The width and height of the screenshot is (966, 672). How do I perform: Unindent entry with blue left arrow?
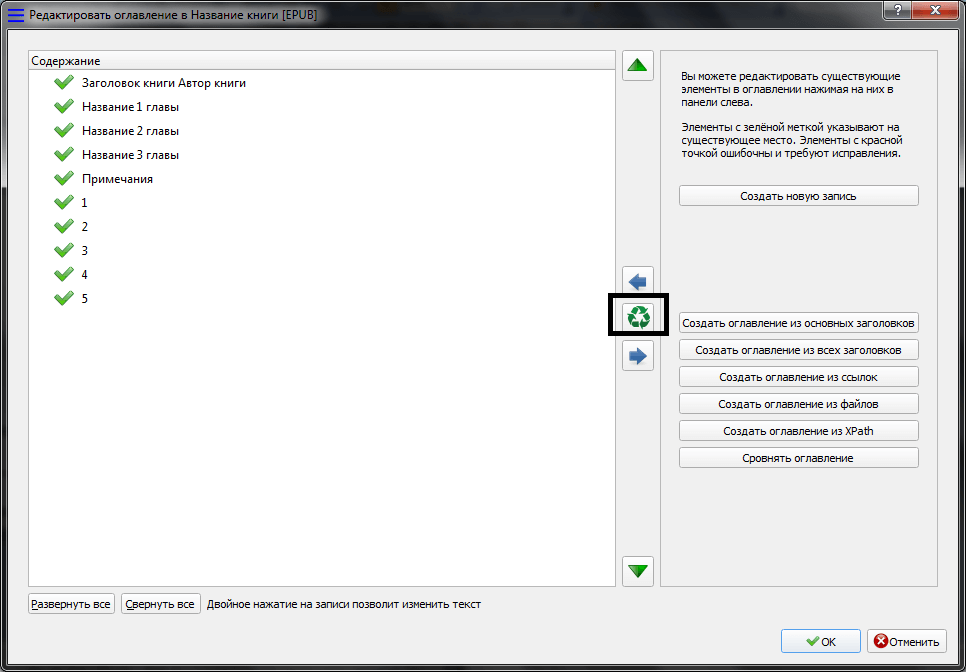(638, 282)
